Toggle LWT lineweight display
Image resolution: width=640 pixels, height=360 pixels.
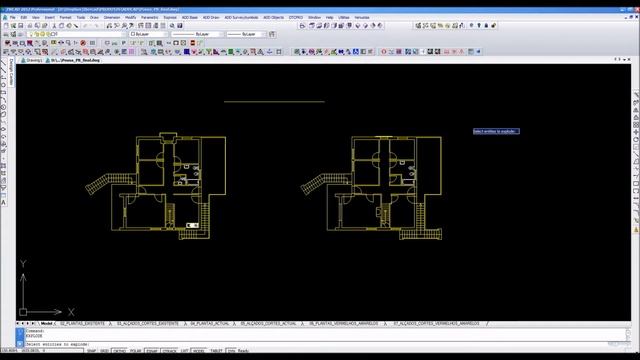pos(184,351)
